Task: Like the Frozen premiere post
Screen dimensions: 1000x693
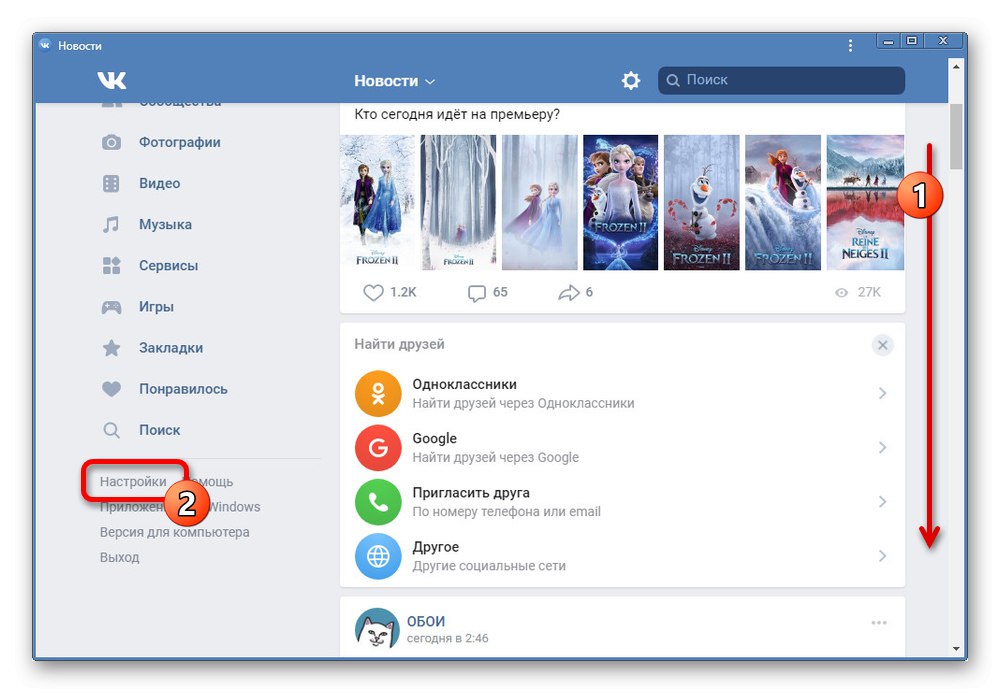Action: [x=373, y=293]
